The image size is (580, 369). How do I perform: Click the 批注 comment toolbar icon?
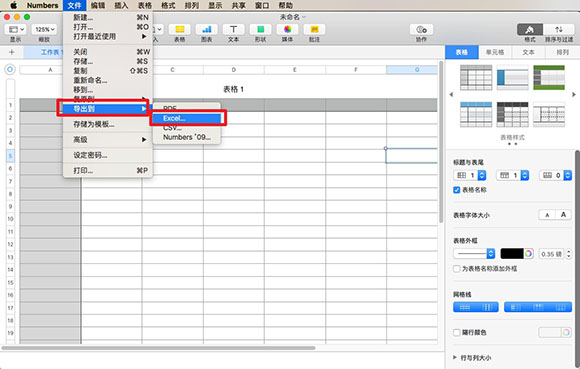314,30
